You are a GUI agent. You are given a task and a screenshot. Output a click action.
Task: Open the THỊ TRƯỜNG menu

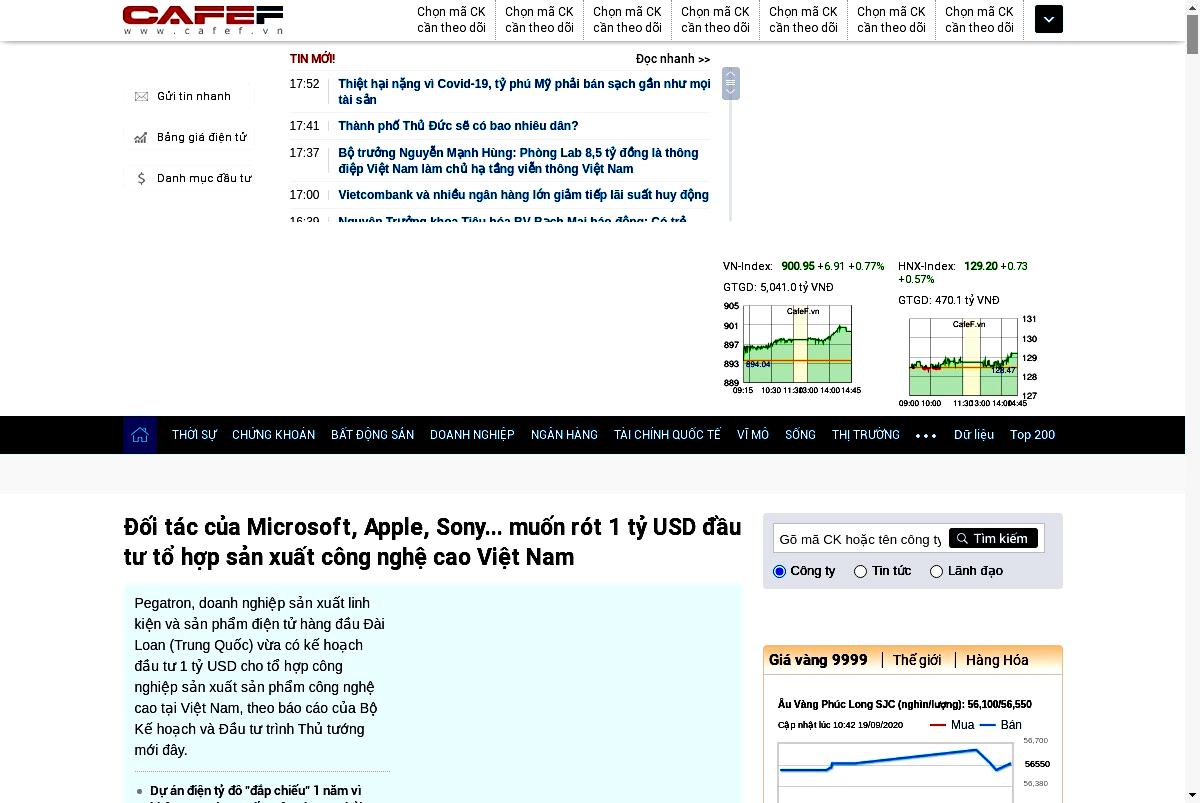866,435
